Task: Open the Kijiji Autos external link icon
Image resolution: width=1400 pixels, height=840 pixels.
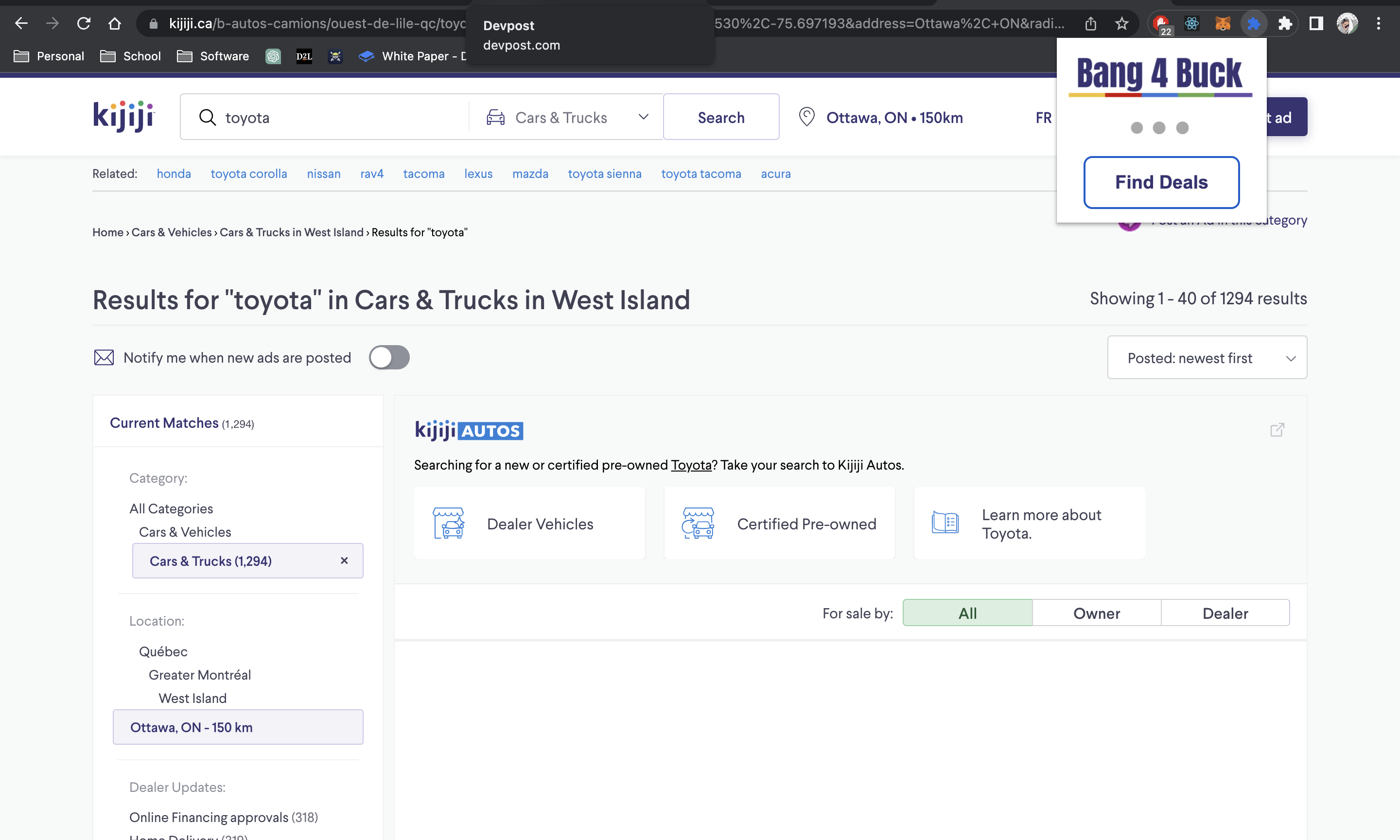Action: coord(1277,430)
